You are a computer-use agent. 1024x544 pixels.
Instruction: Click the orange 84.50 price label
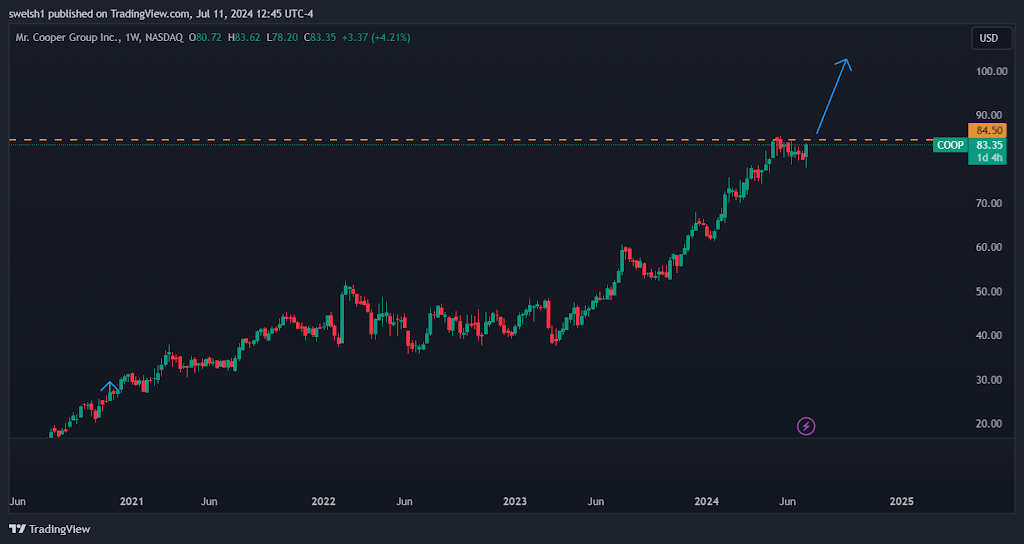pos(987,131)
